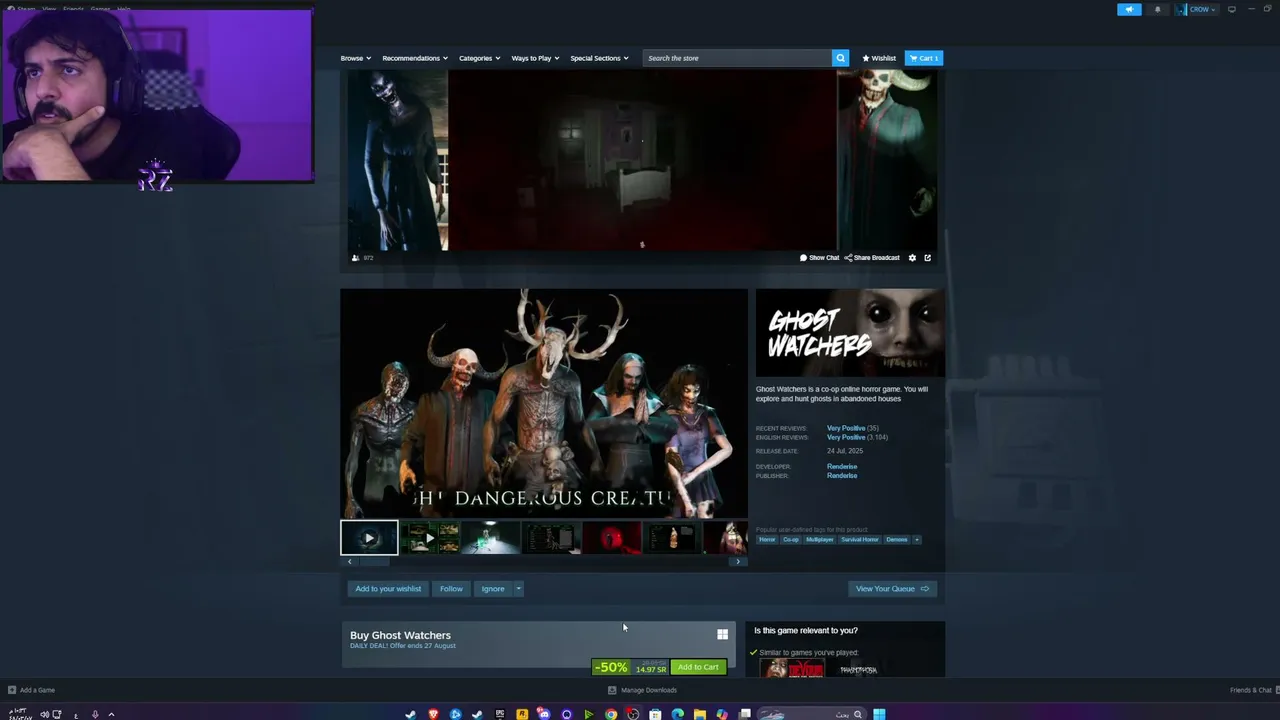Select the first trailer video thumbnail

click(369, 538)
